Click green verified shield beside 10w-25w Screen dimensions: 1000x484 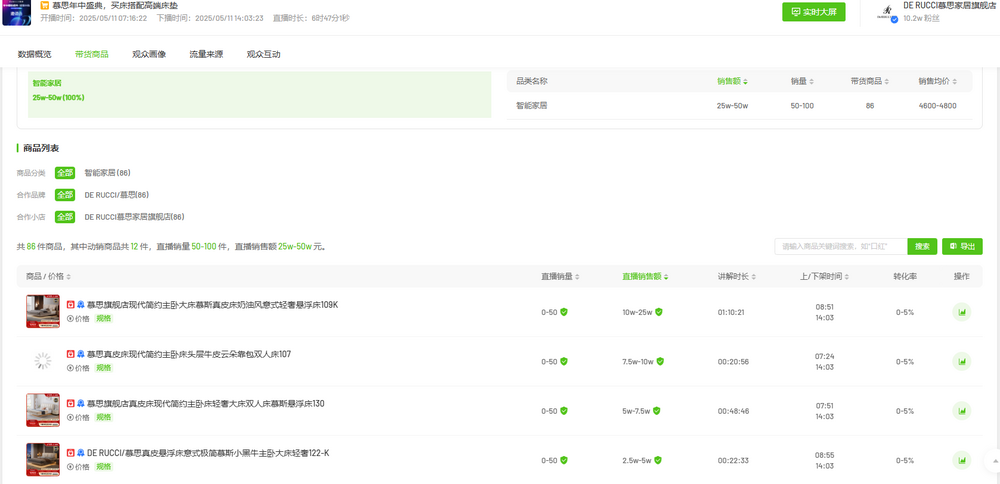[659, 312]
